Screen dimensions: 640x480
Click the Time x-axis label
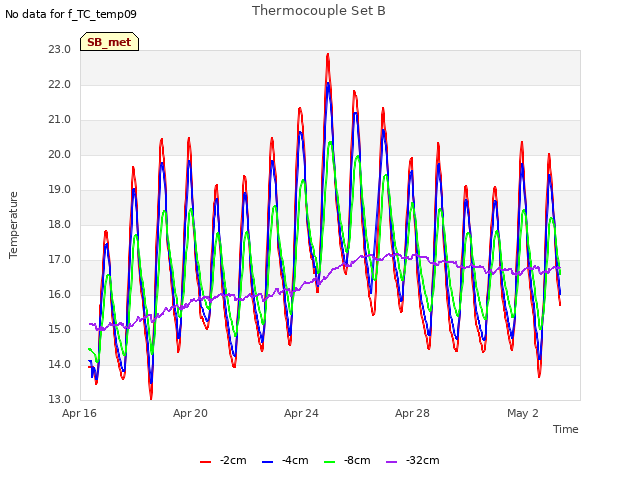[x=566, y=429]
